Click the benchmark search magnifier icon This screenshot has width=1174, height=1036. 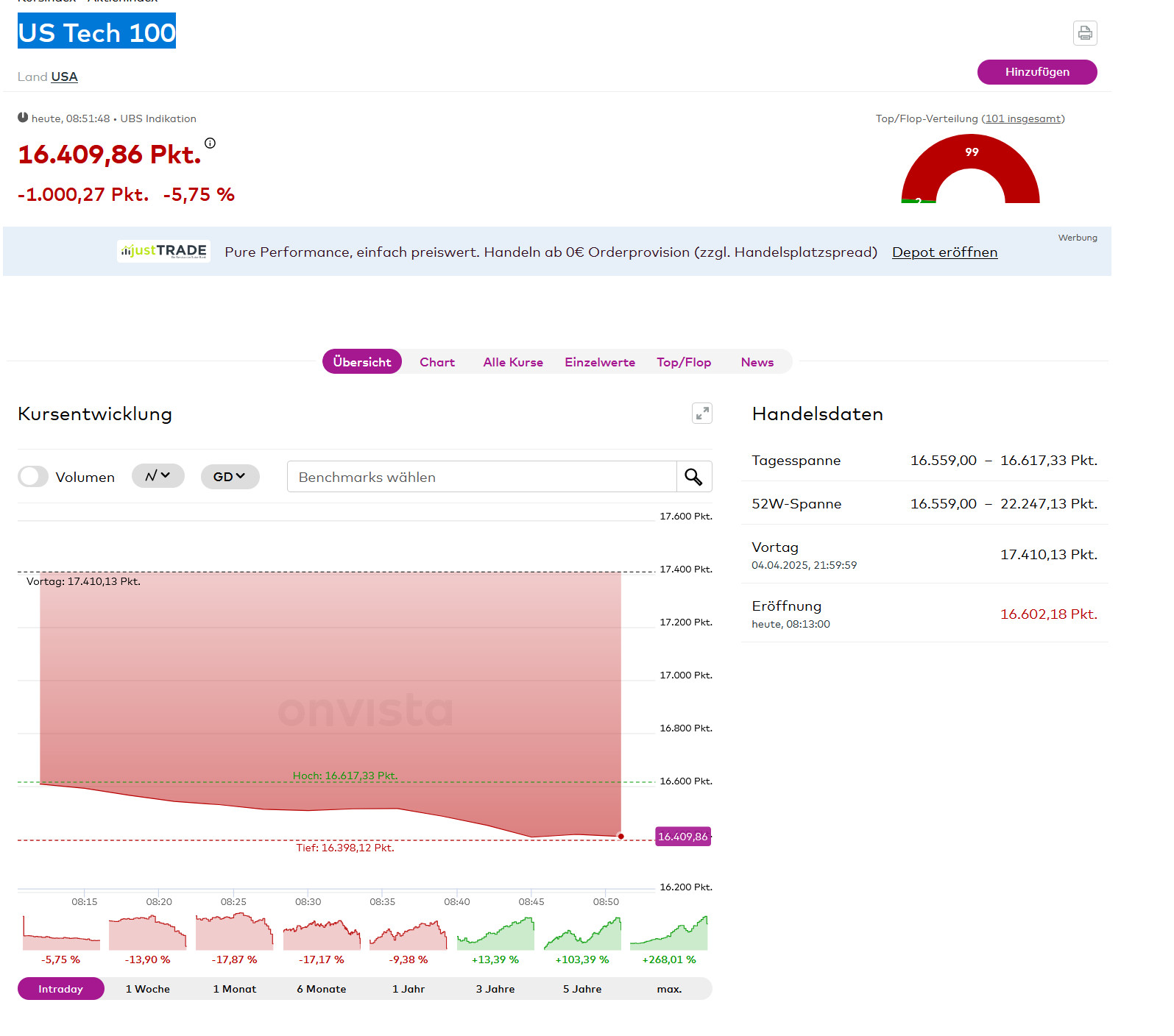693,477
